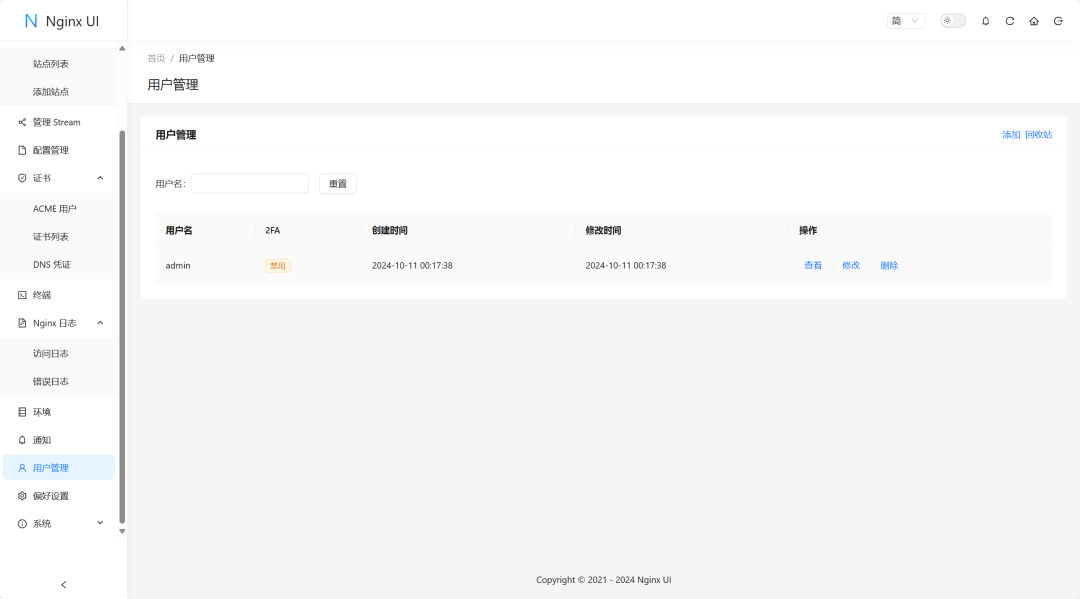Screen dimensions: 1080x599
Task: Click the 证书 shield icon
Action: [x=22, y=178]
